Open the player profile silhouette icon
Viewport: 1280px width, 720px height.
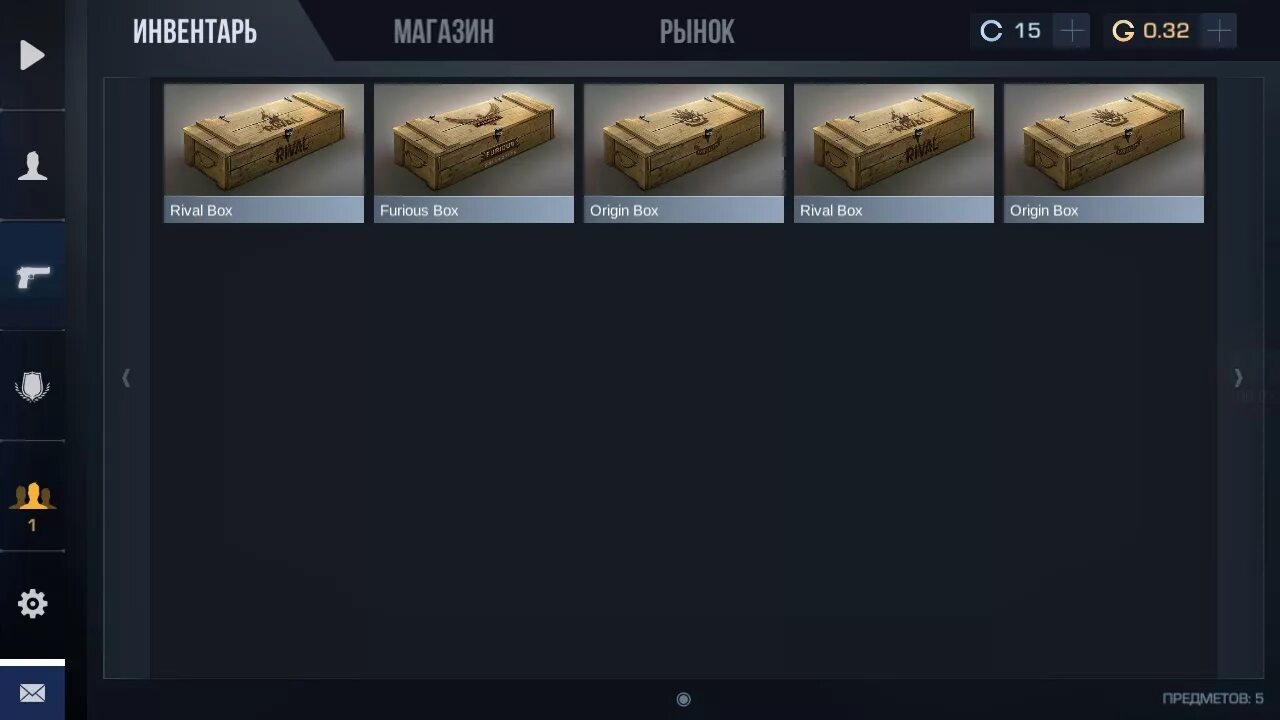[32, 166]
